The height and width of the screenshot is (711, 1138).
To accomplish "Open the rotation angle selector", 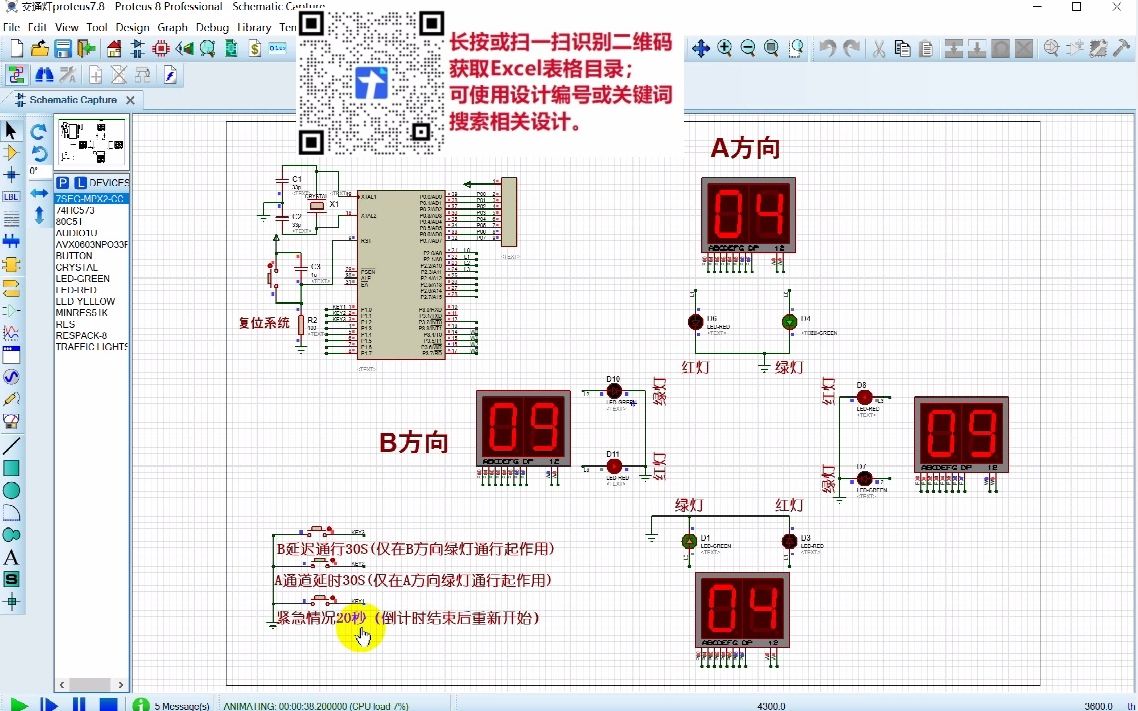I will coord(39,170).
